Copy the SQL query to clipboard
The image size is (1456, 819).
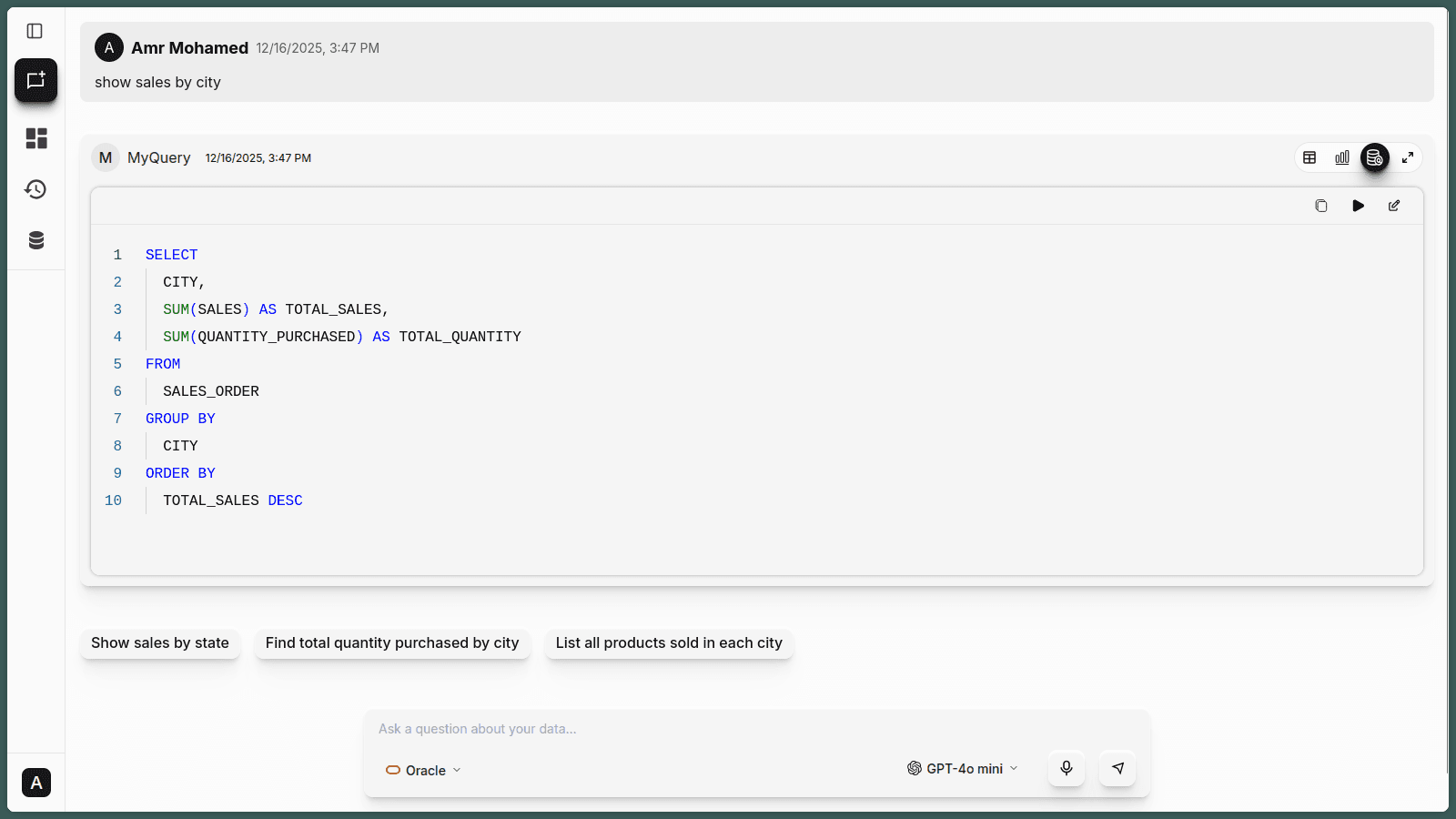[x=1320, y=206]
